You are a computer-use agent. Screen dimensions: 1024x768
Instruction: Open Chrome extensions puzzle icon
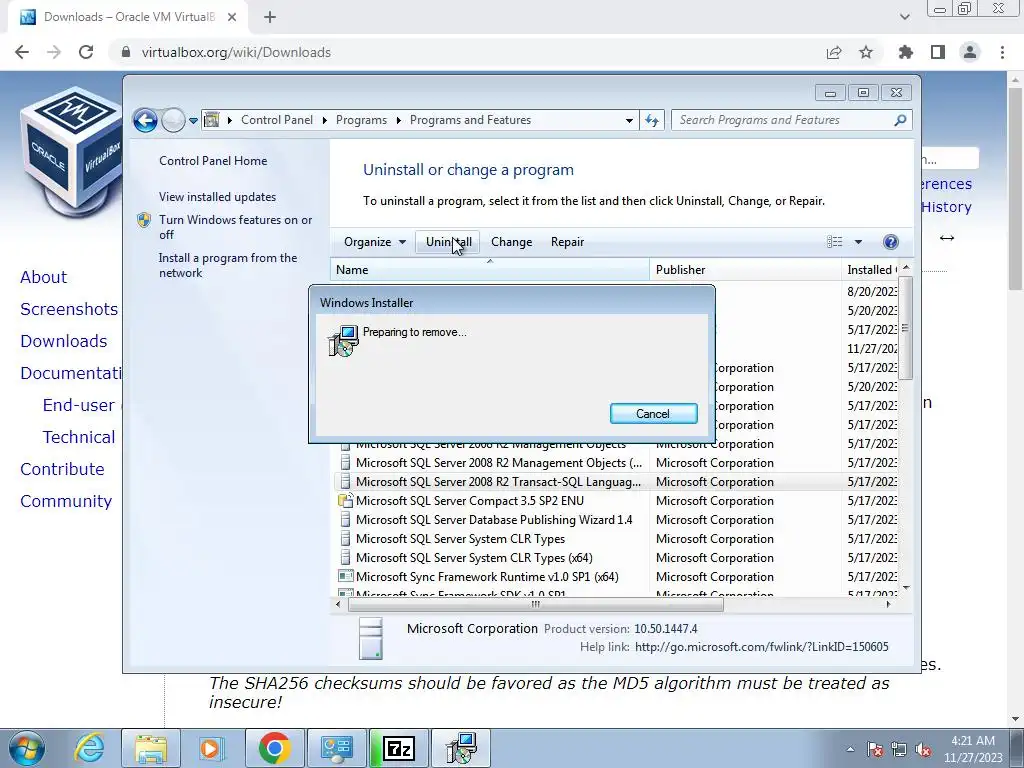[x=906, y=52]
